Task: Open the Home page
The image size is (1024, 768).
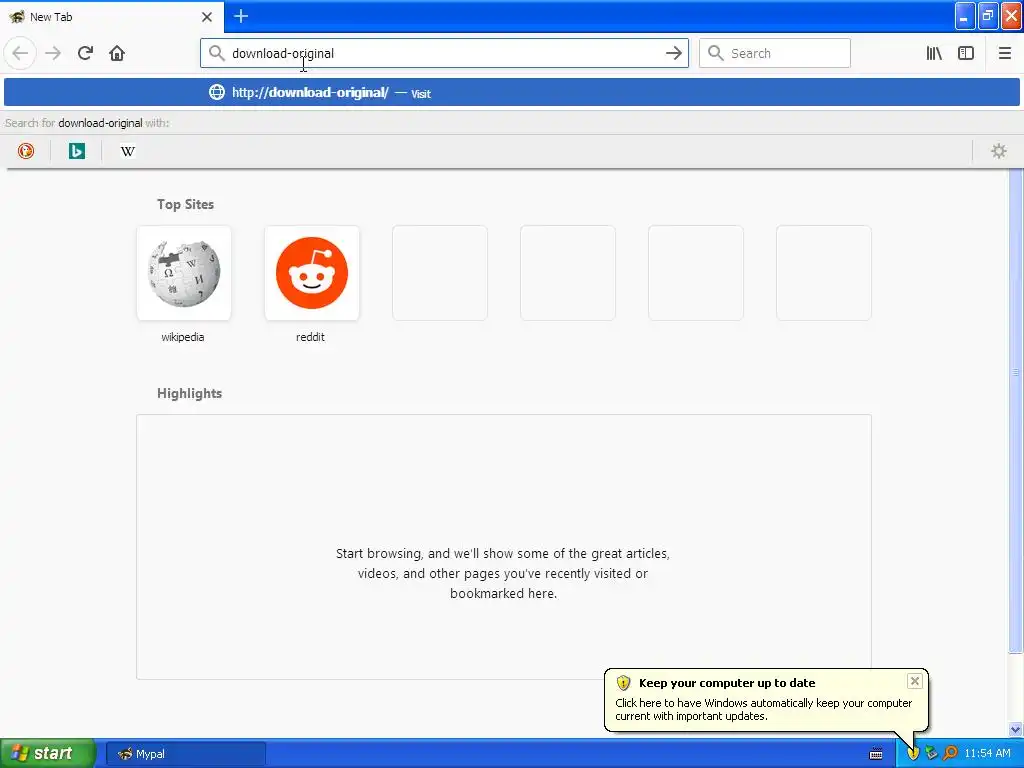Action: click(x=117, y=53)
